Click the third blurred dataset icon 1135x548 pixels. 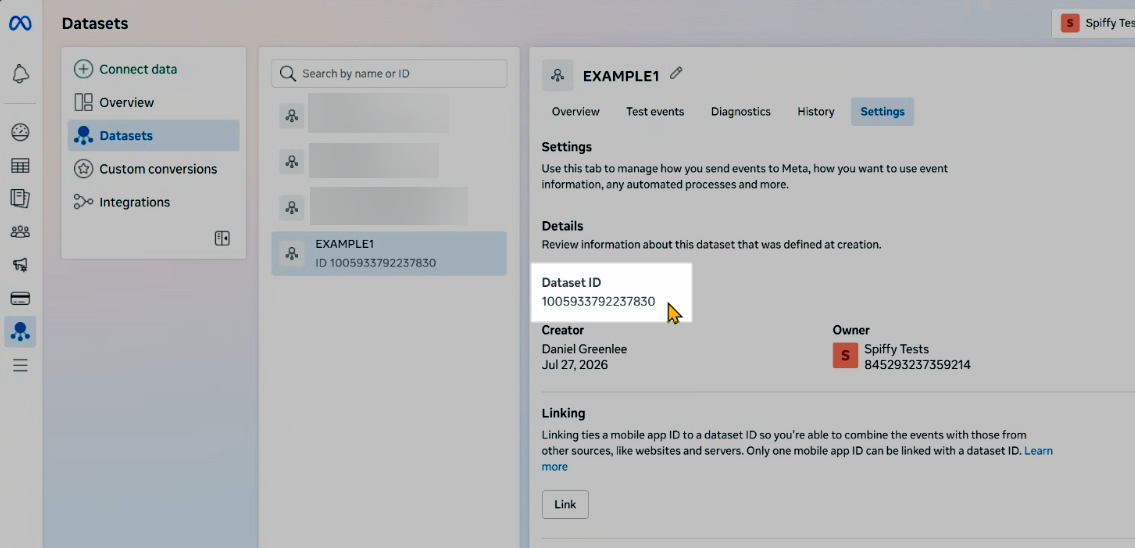click(292, 207)
